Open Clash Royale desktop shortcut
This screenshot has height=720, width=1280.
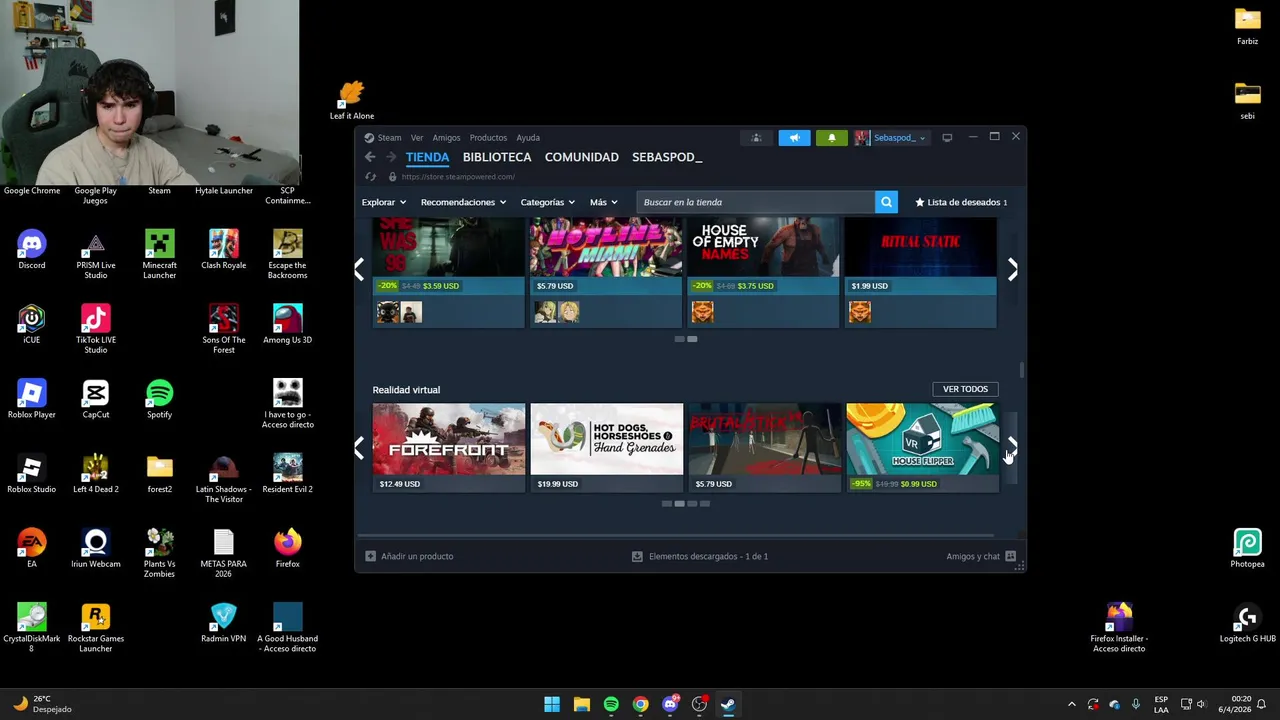(x=224, y=249)
